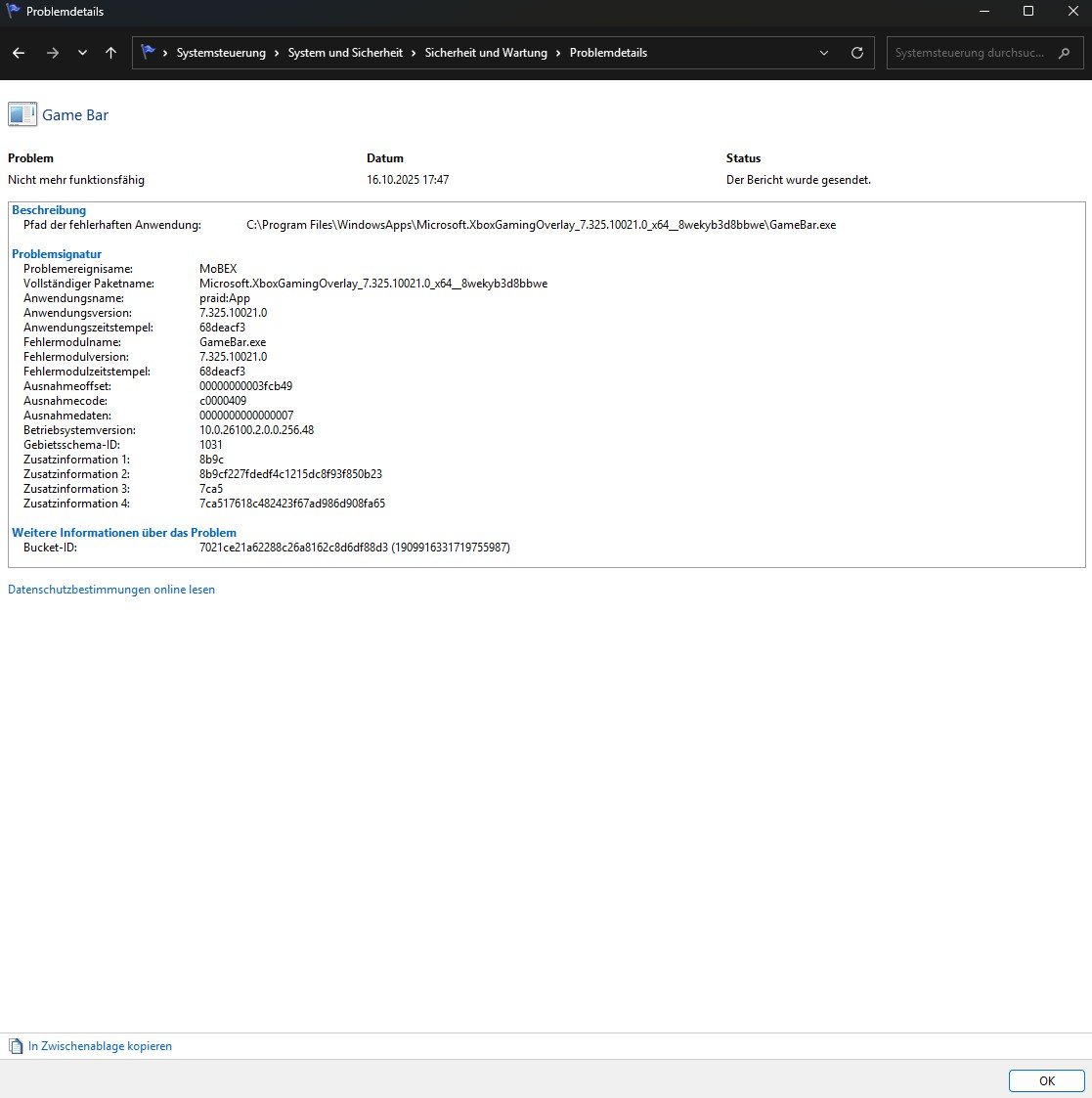Select Problemdetails breadcrumb

click(x=608, y=53)
